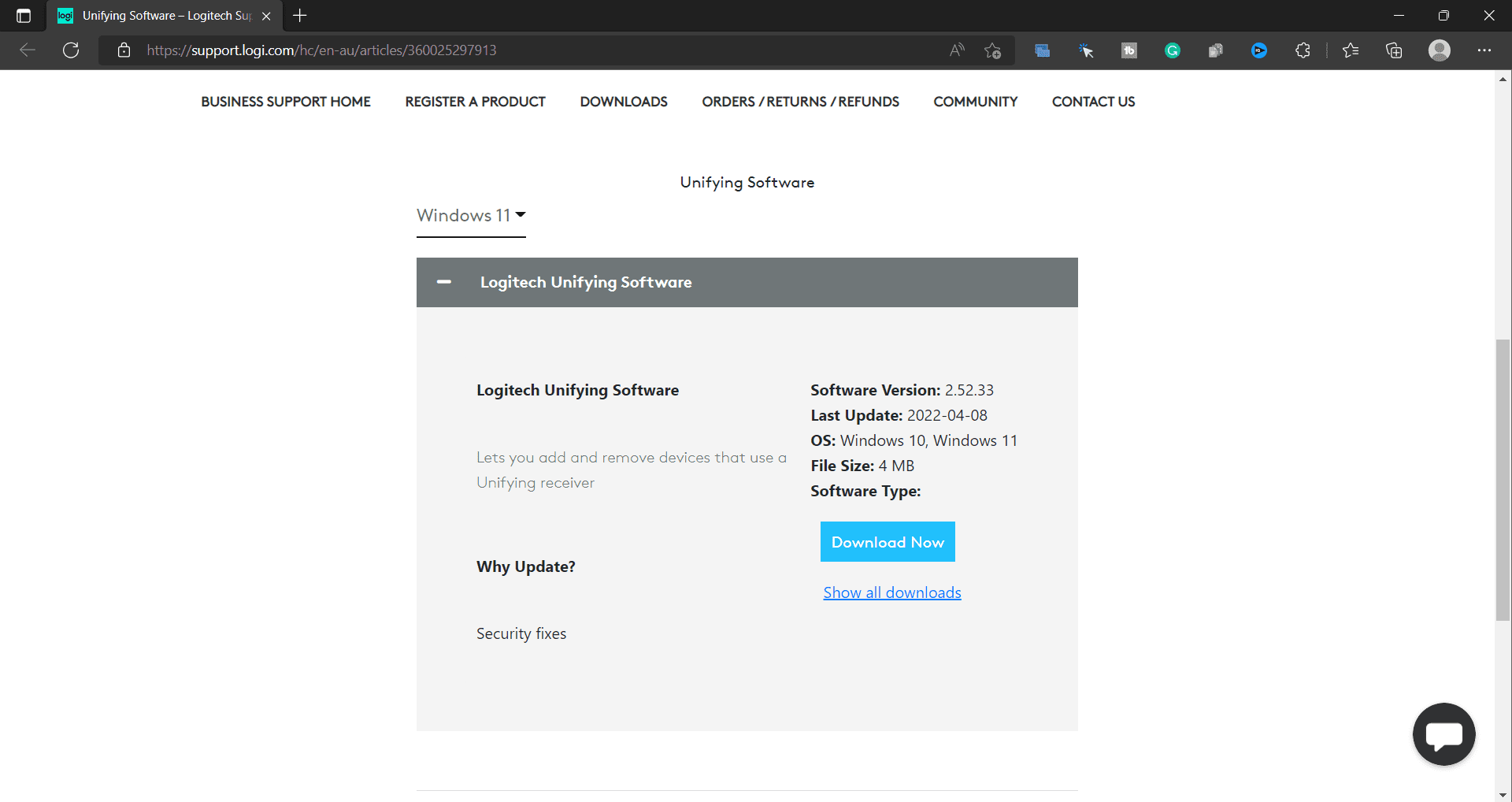The image size is (1512, 802).
Task: Open the Collections panel
Action: click(x=1394, y=50)
